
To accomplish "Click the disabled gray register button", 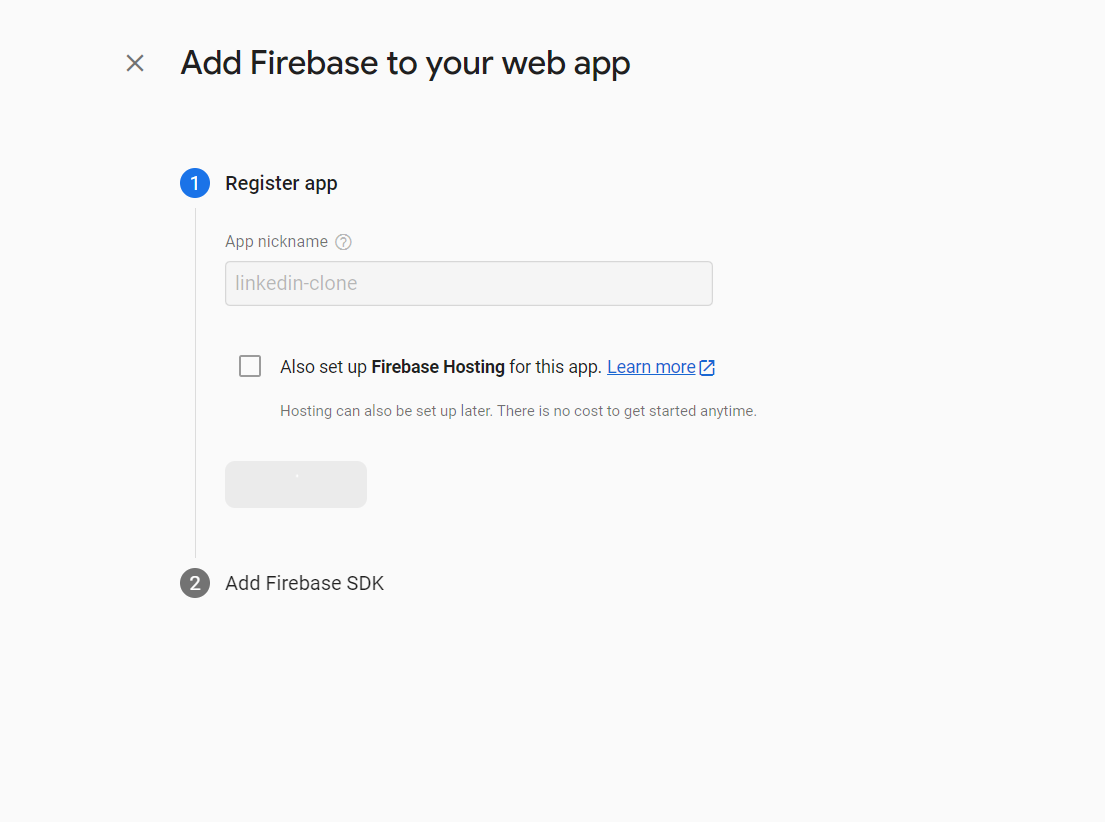I will 296,484.
